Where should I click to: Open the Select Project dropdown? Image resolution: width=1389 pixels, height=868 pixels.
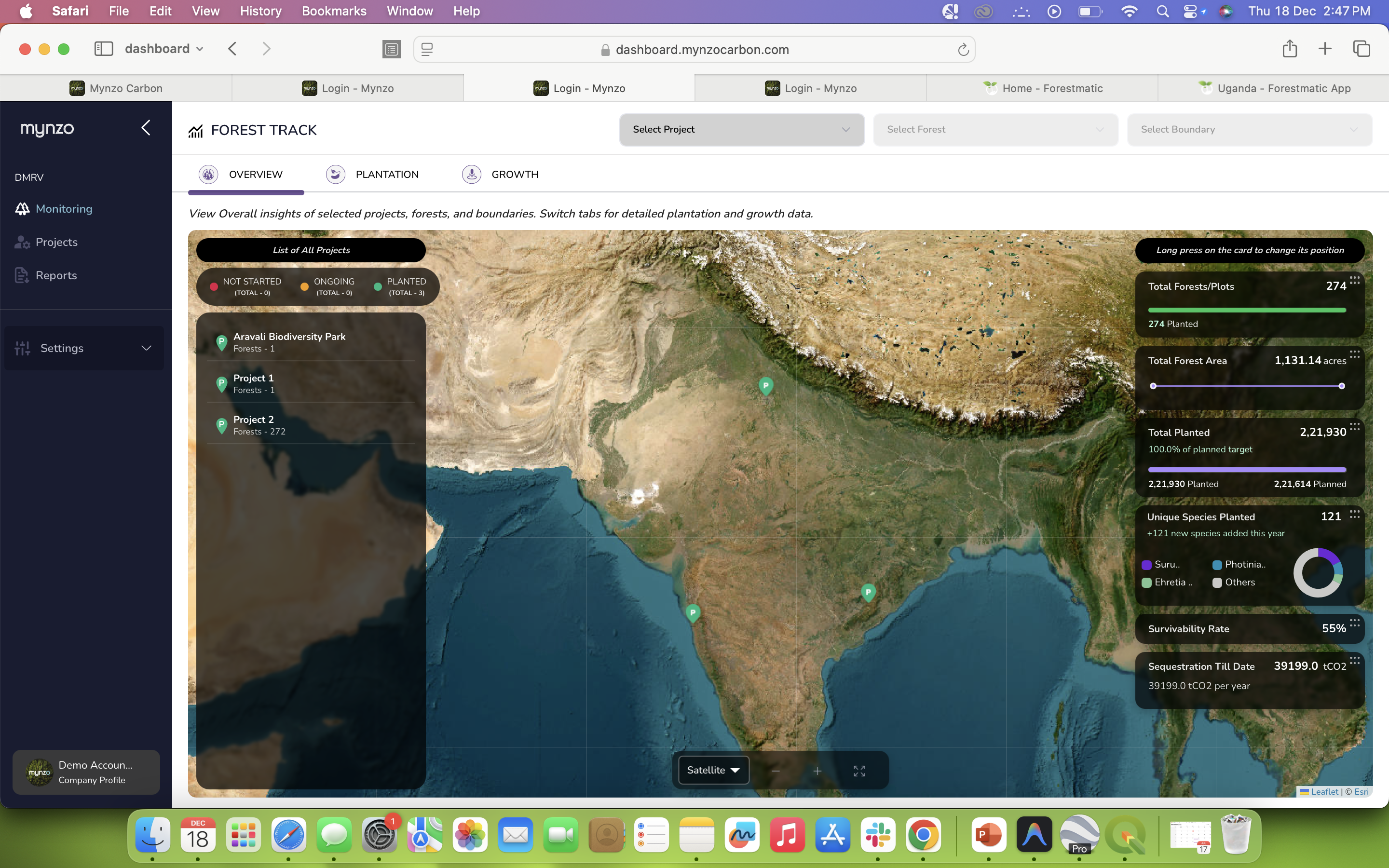[741, 130]
